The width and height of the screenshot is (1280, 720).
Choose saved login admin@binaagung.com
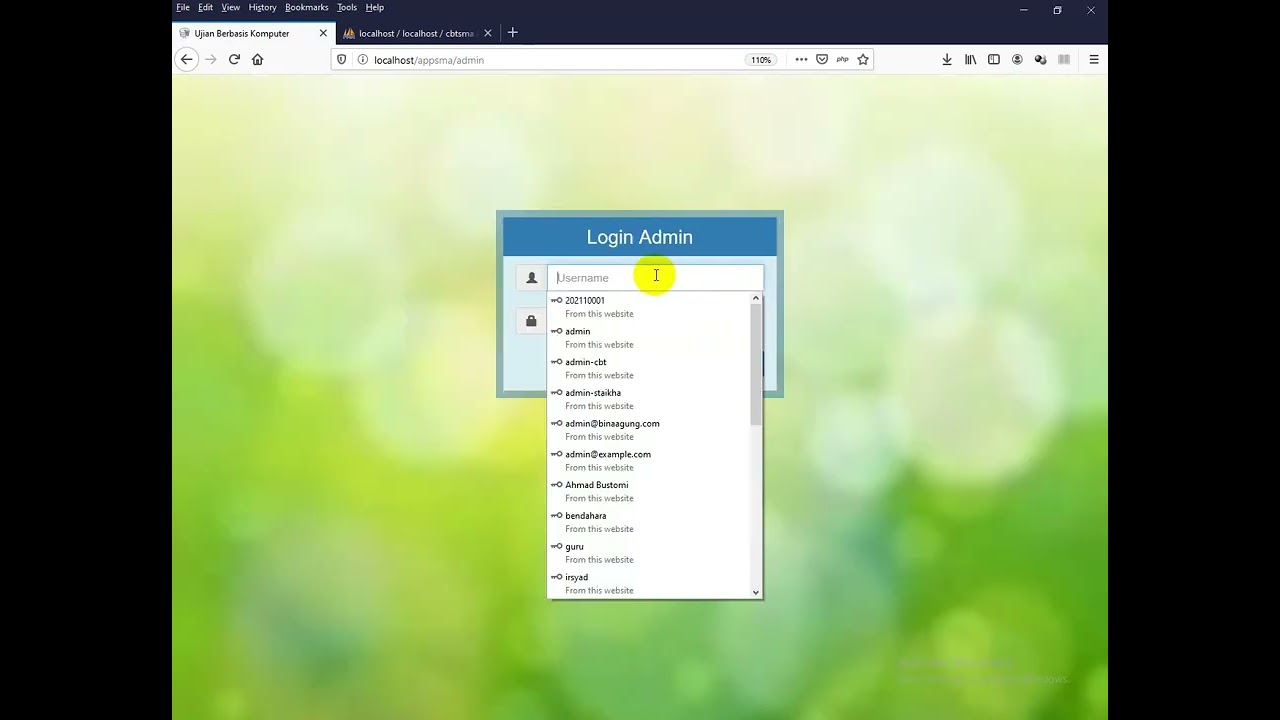pyautogui.click(x=648, y=430)
